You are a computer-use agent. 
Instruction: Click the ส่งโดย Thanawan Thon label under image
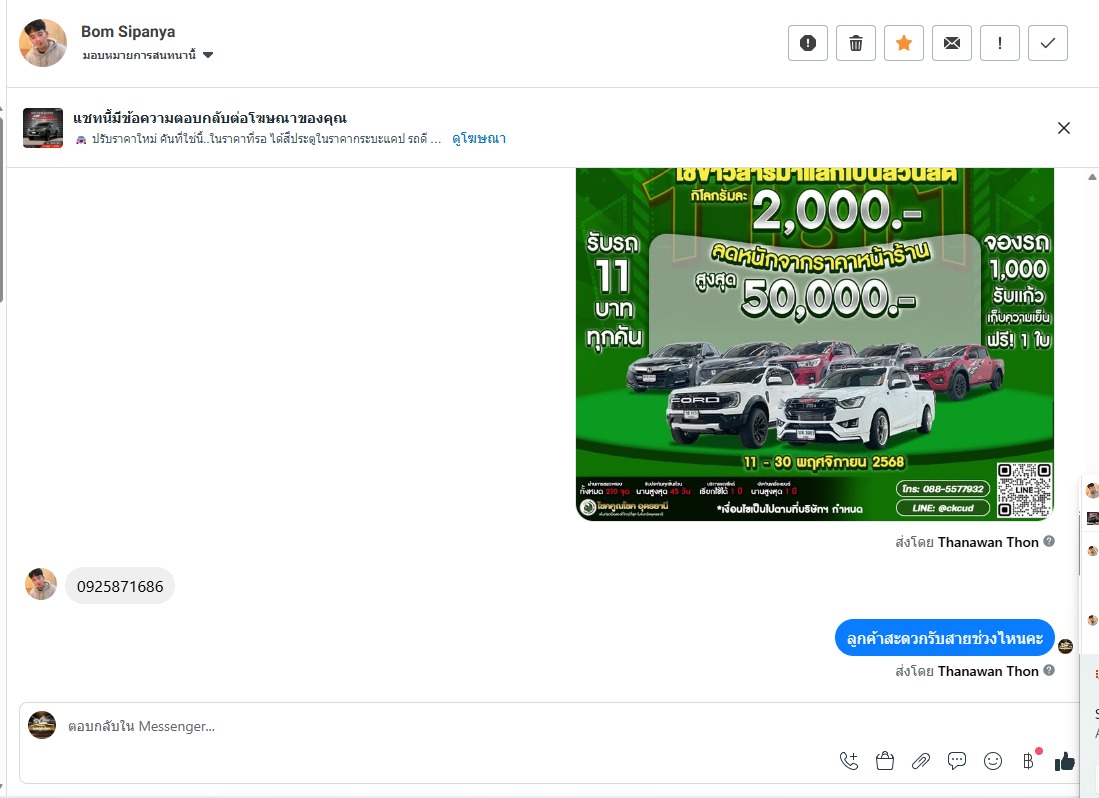click(967, 542)
